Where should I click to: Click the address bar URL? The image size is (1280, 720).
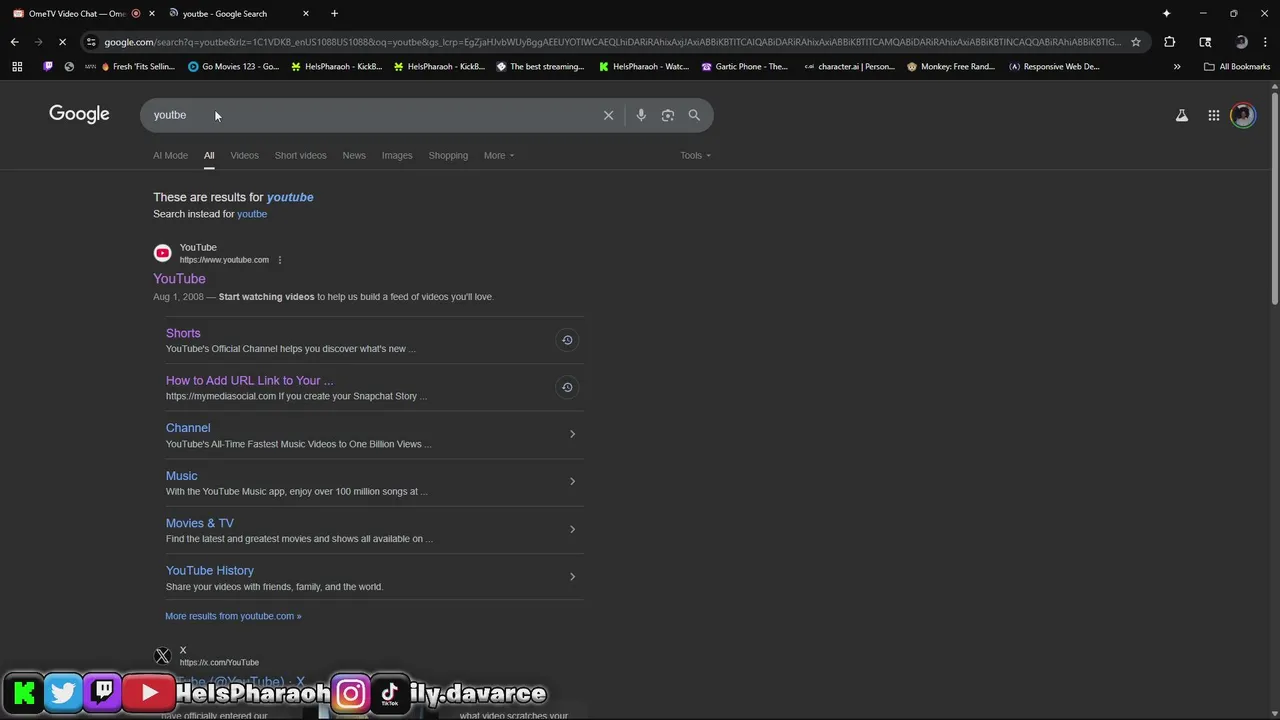click(x=612, y=42)
